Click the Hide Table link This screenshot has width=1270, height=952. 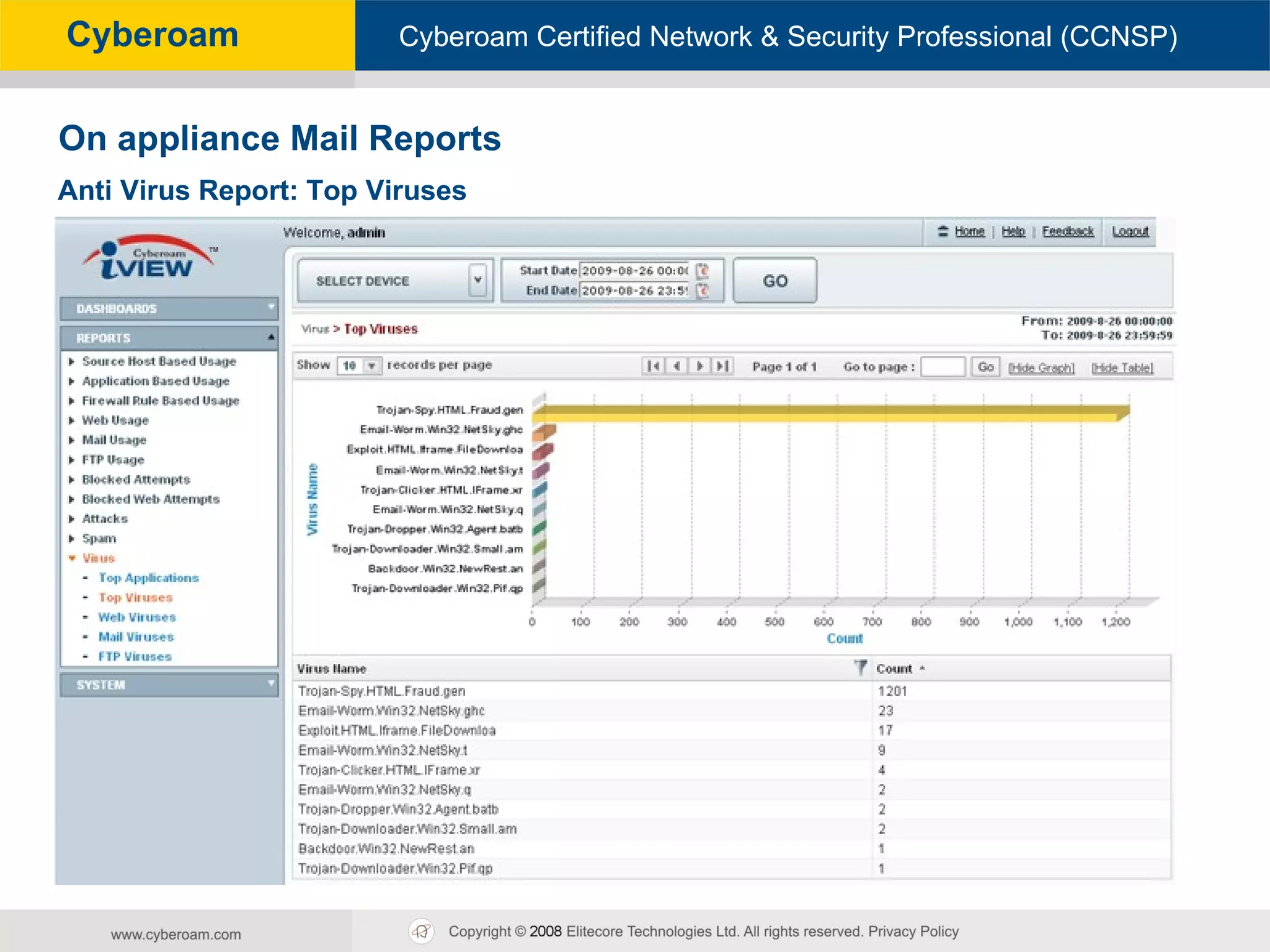[1122, 368]
